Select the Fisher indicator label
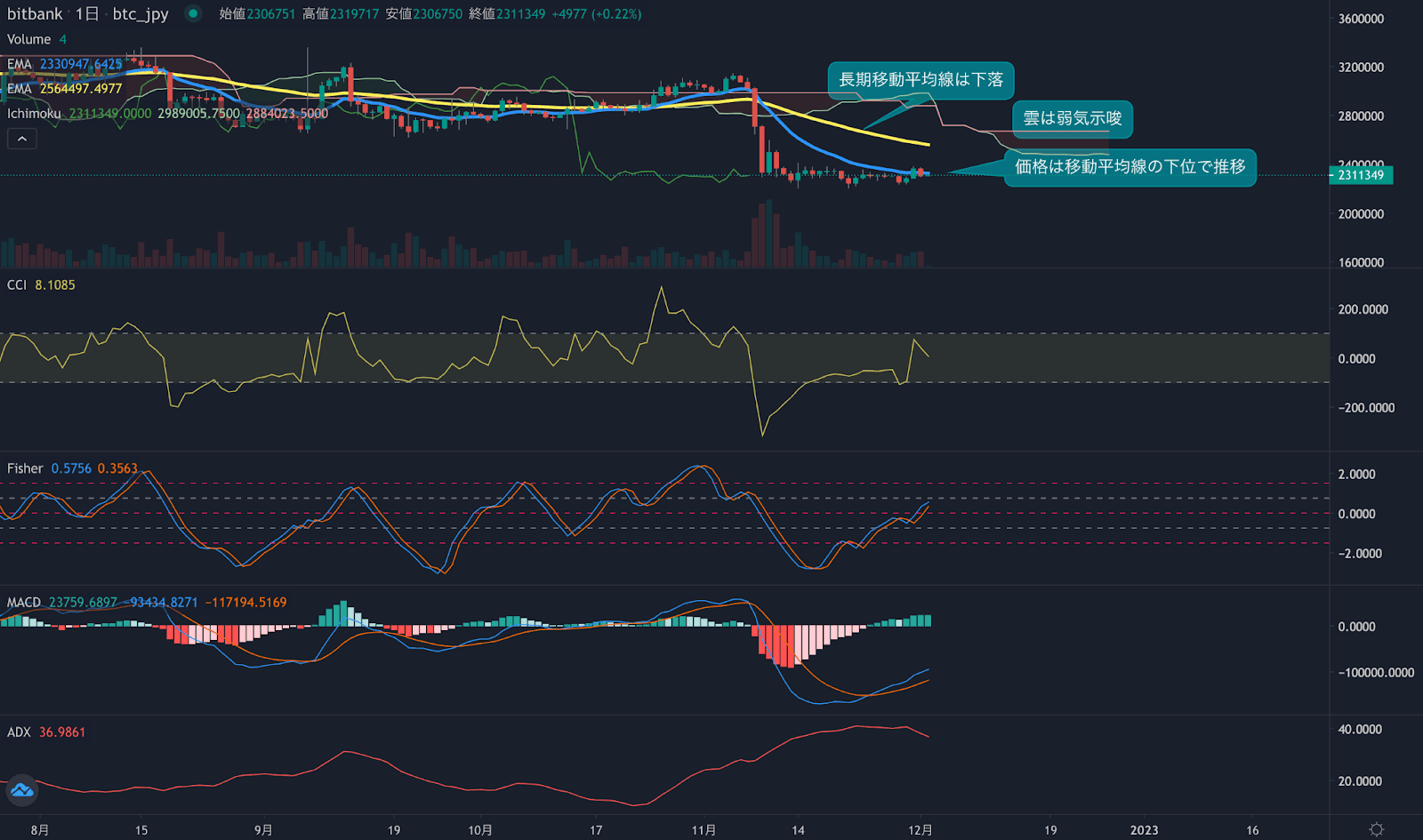Image resolution: width=1423 pixels, height=840 pixels. point(25,468)
